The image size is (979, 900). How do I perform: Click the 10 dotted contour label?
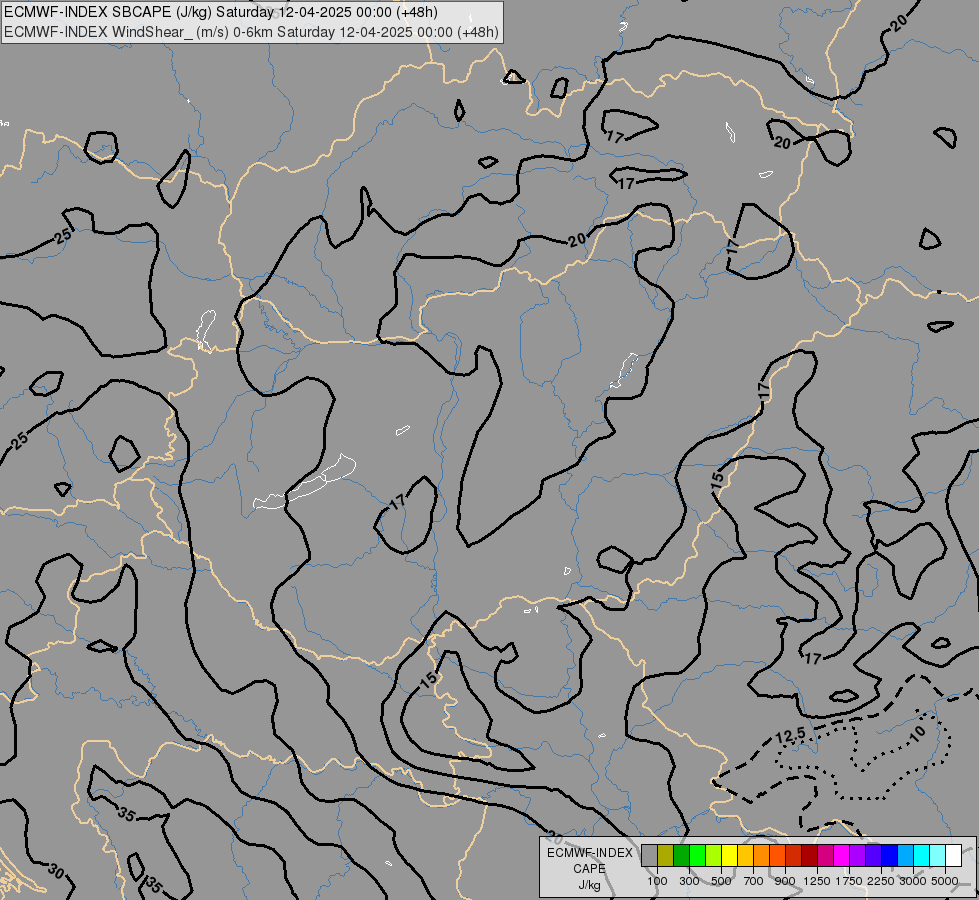point(917,733)
